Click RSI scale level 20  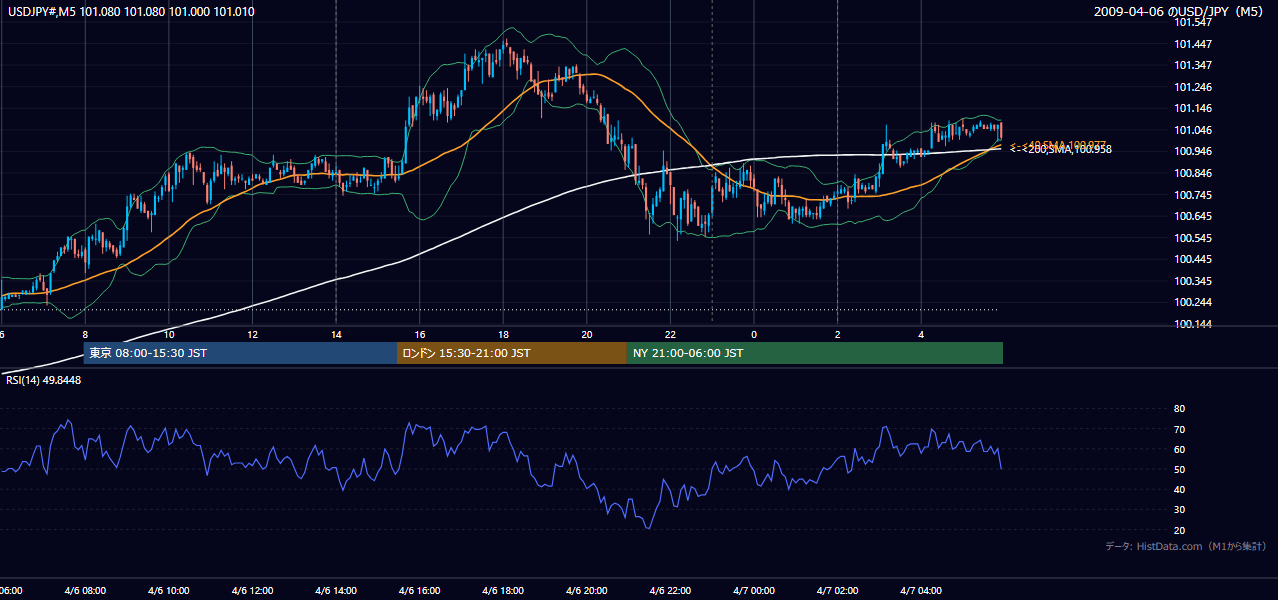click(1179, 530)
